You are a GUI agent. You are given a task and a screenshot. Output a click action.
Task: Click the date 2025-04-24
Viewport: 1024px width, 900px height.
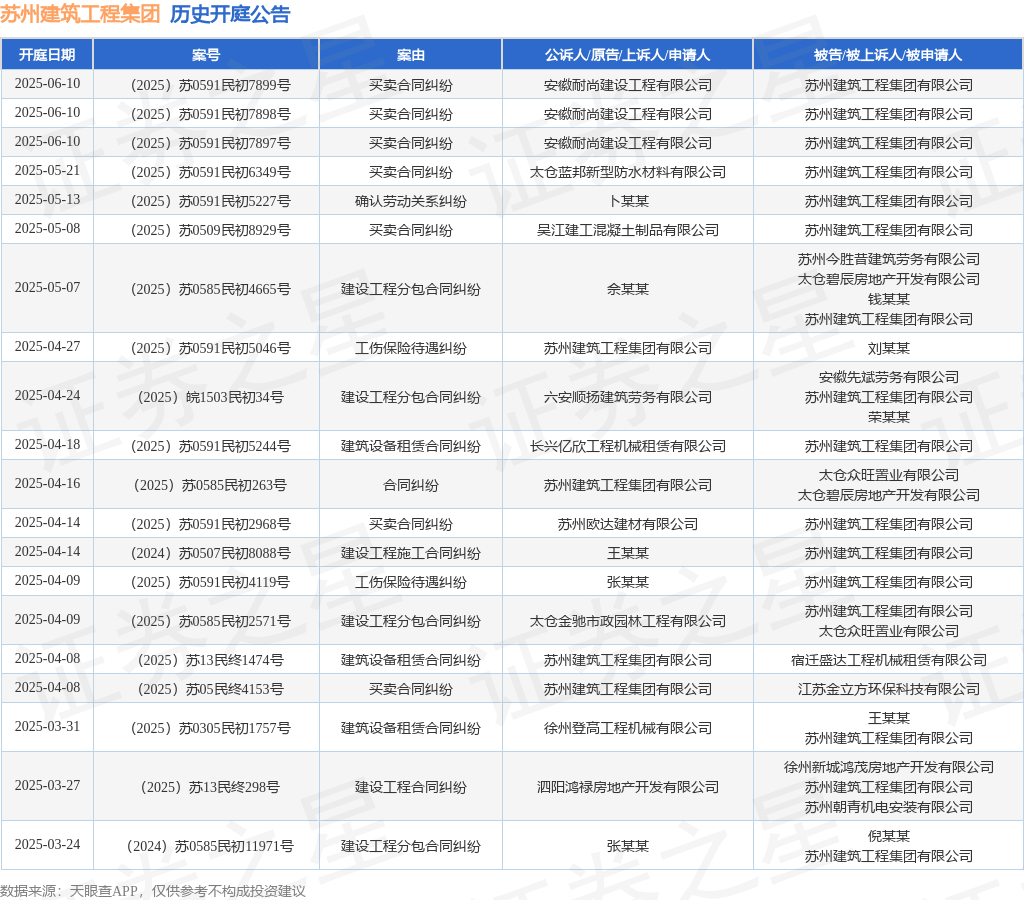[x=47, y=395]
